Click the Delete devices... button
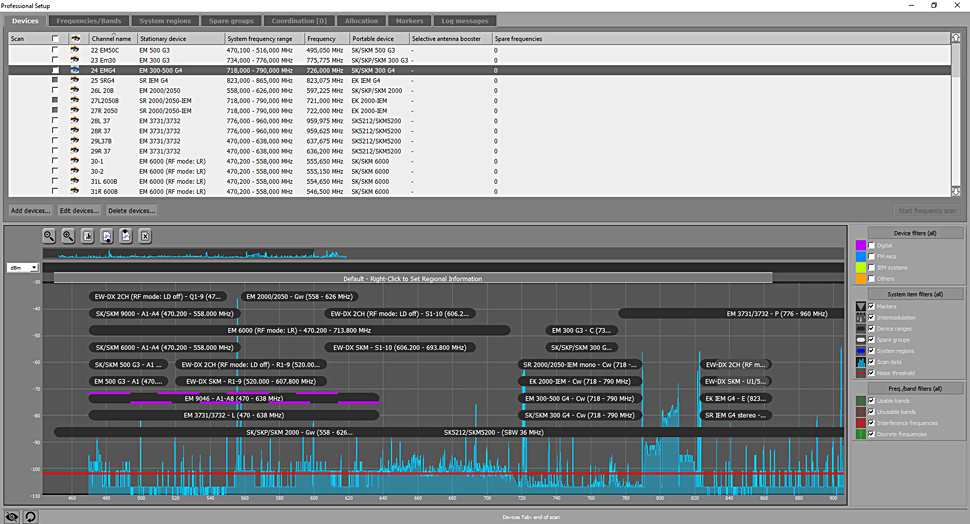The width and height of the screenshot is (970, 524). 131,211
